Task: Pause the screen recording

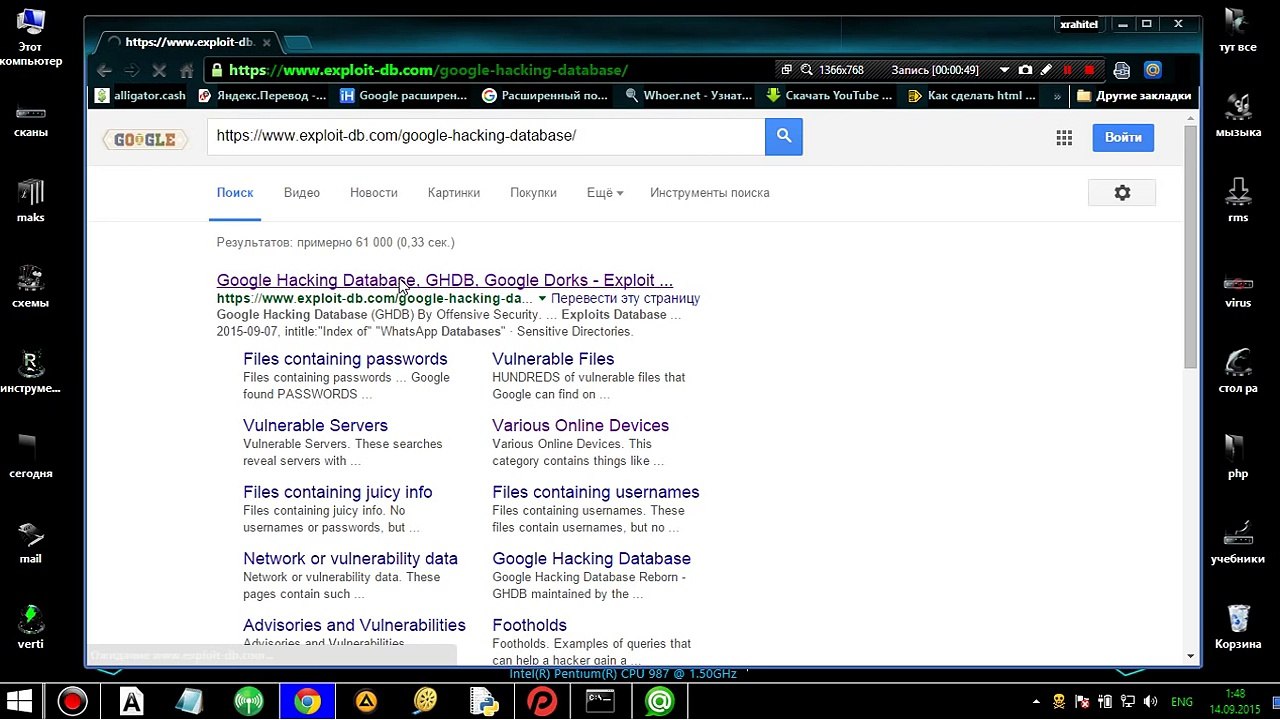Action: pos(1067,70)
